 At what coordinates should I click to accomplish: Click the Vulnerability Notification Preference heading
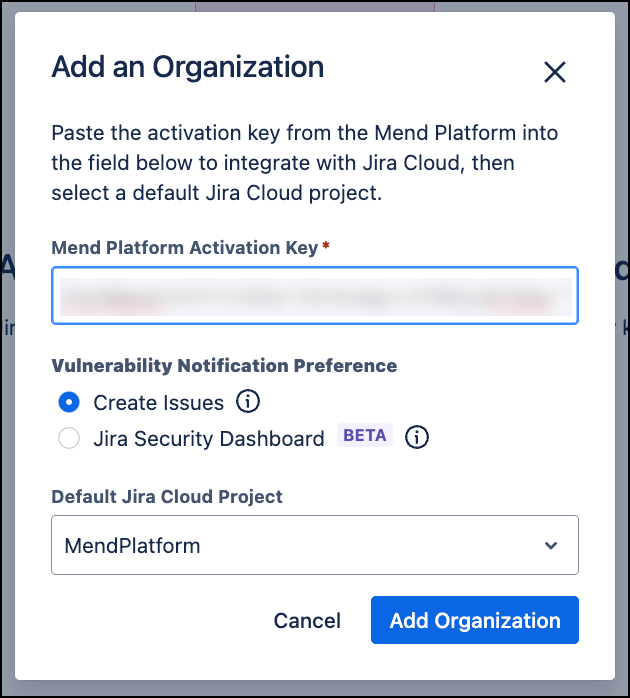(224, 365)
